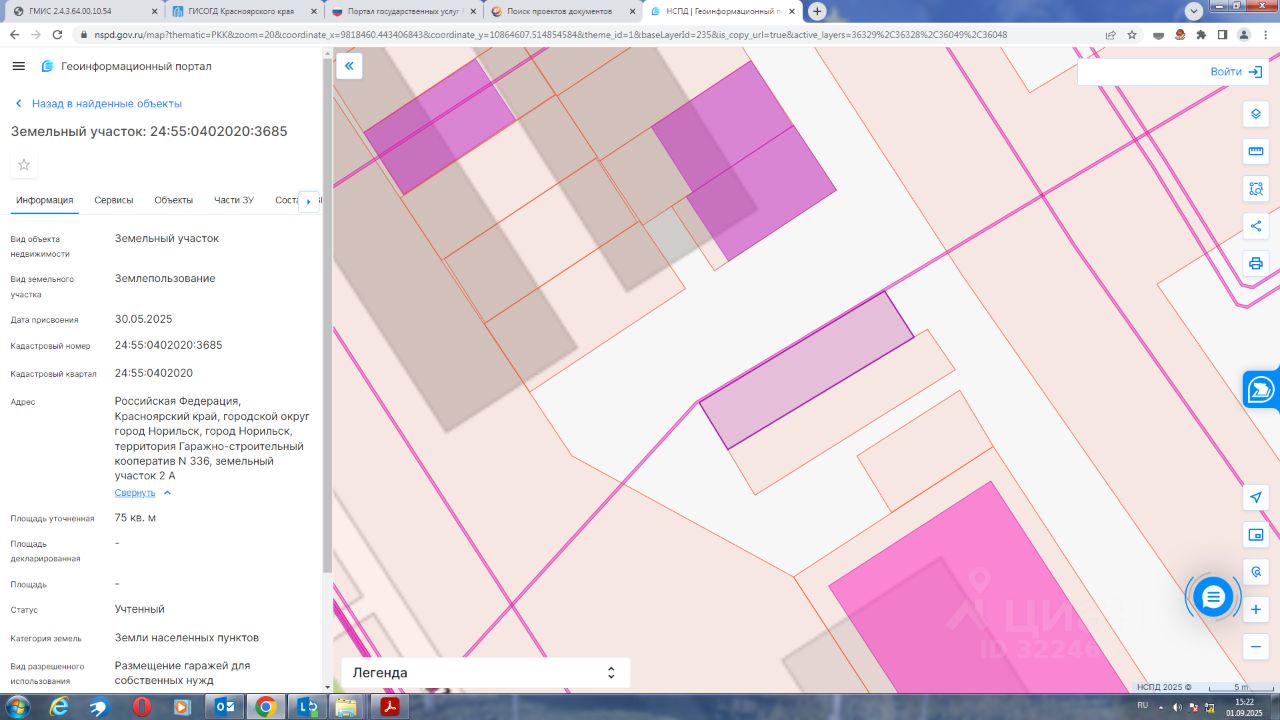The height and width of the screenshot is (720, 1280).
Task: Click the Геоинформационный портал logo icon
Action: coord(47,66)
